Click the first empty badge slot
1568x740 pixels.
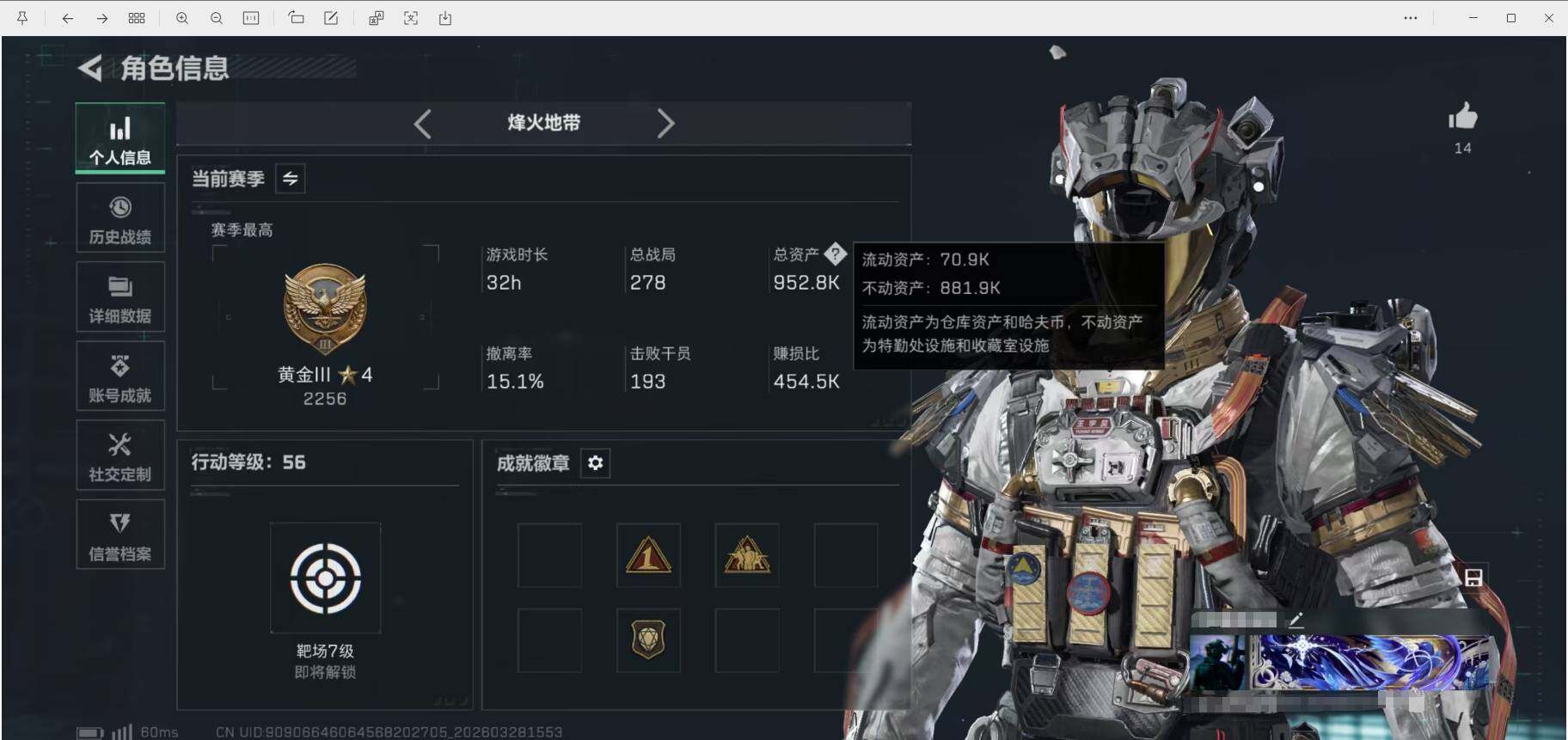coord(549,555)
